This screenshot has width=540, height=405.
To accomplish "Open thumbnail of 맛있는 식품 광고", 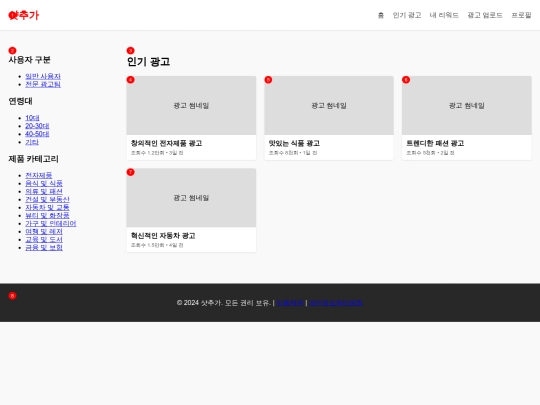I will tap(329, 105).
